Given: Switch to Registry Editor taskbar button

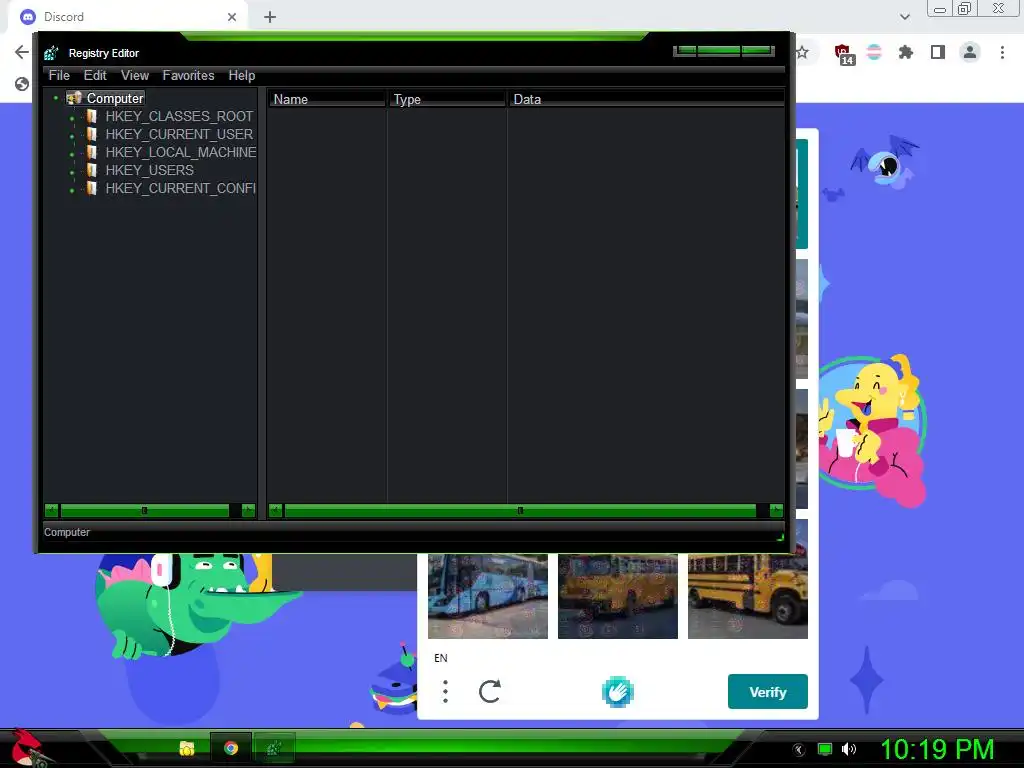Looking at the screenshot, I should coord(274,748).
